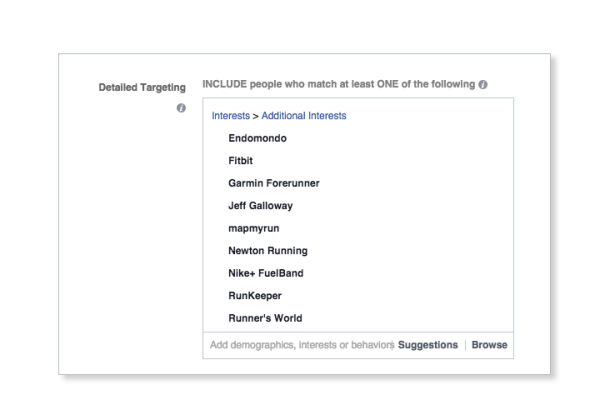Select the Fitbit interest
Image resolution: width=600 pixels, height=420 pixels.
[240, 161]
